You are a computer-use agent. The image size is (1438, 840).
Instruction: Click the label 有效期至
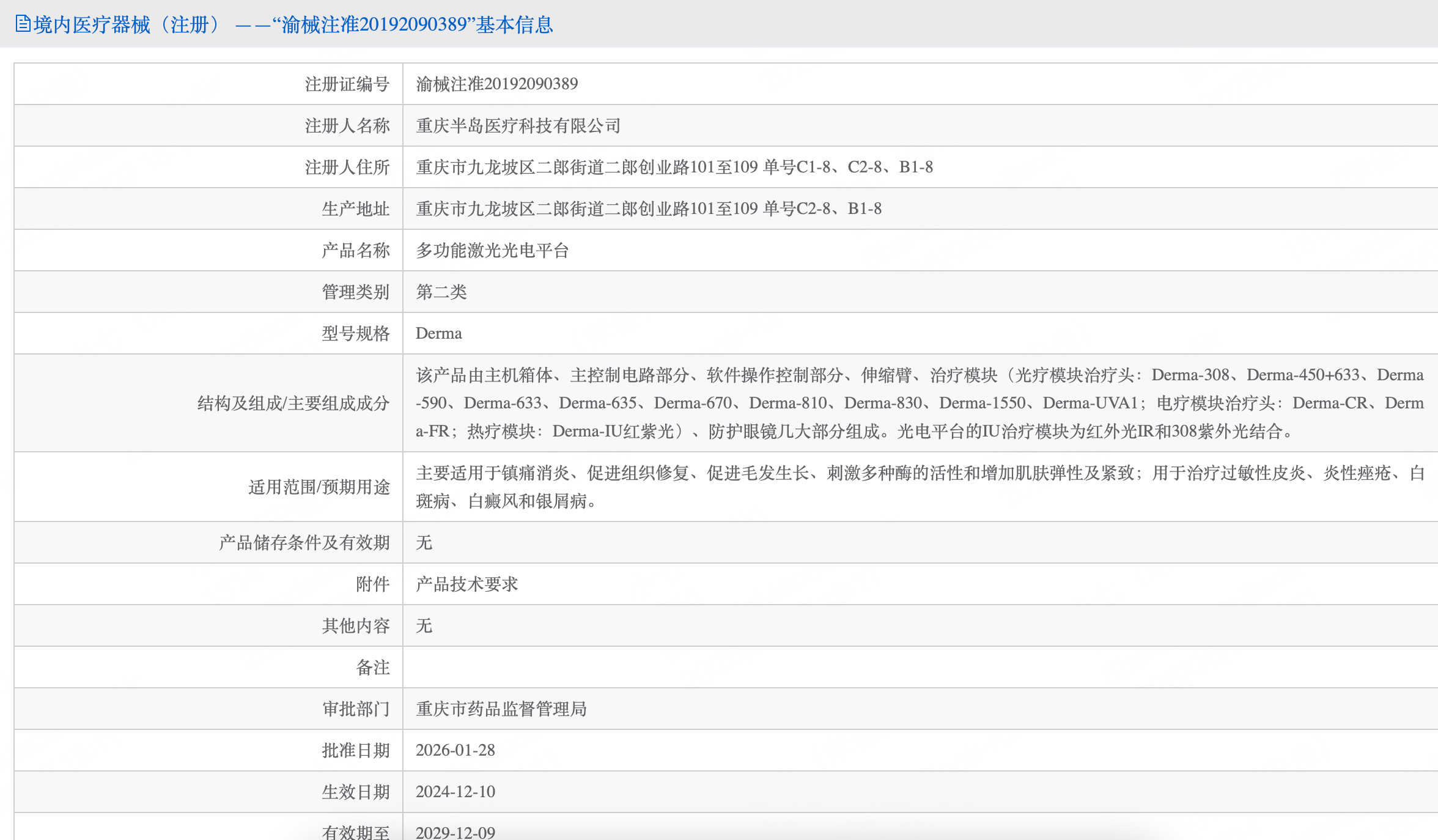[x=356, y=832]
